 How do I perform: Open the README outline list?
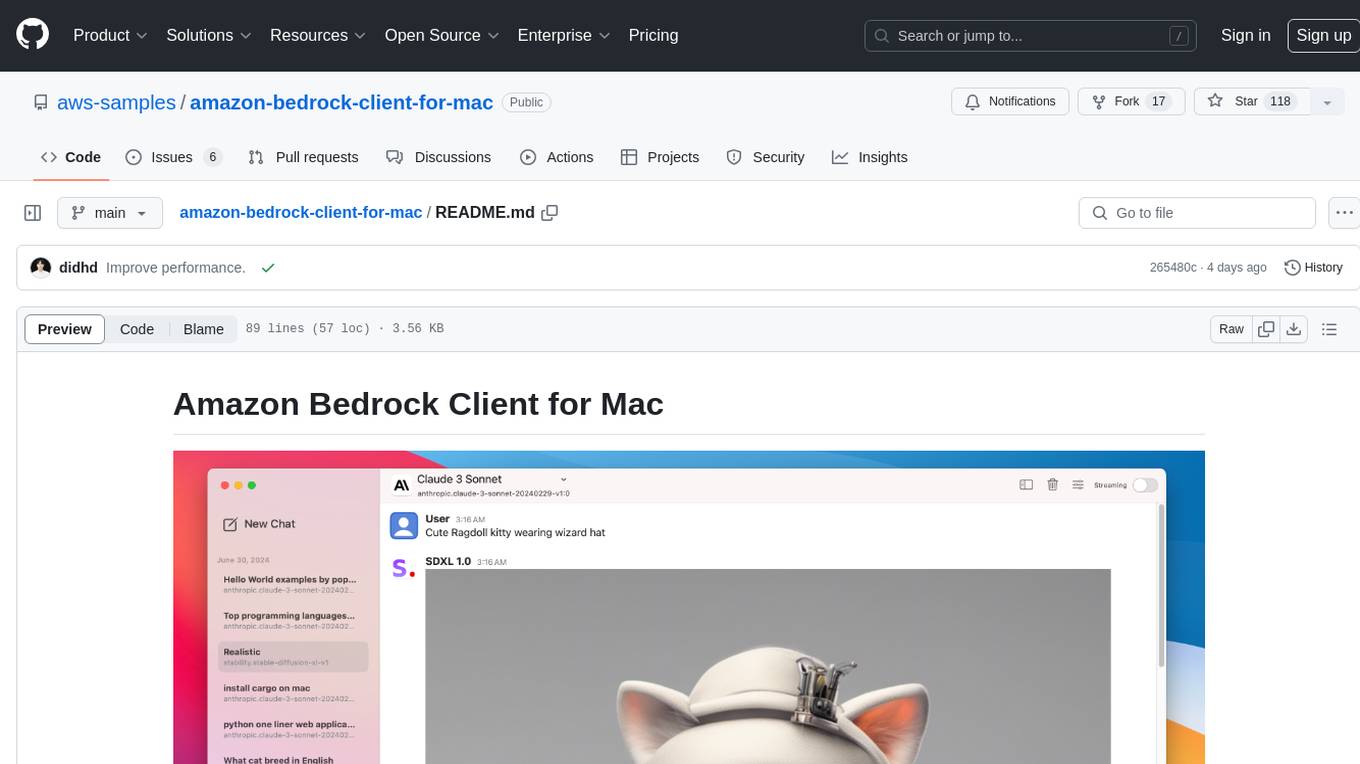point(1329,329)
